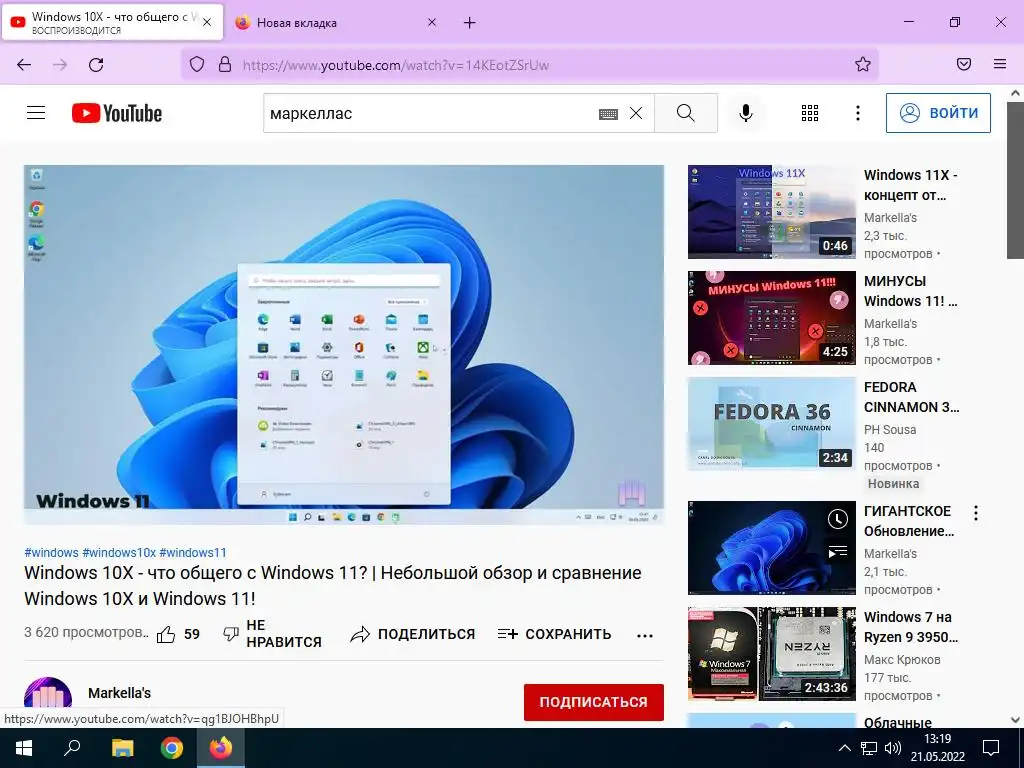This screenshot has width=1024, height=768.
Task: Open the #windows hashtag link
Action: click(x=51, y=552)
